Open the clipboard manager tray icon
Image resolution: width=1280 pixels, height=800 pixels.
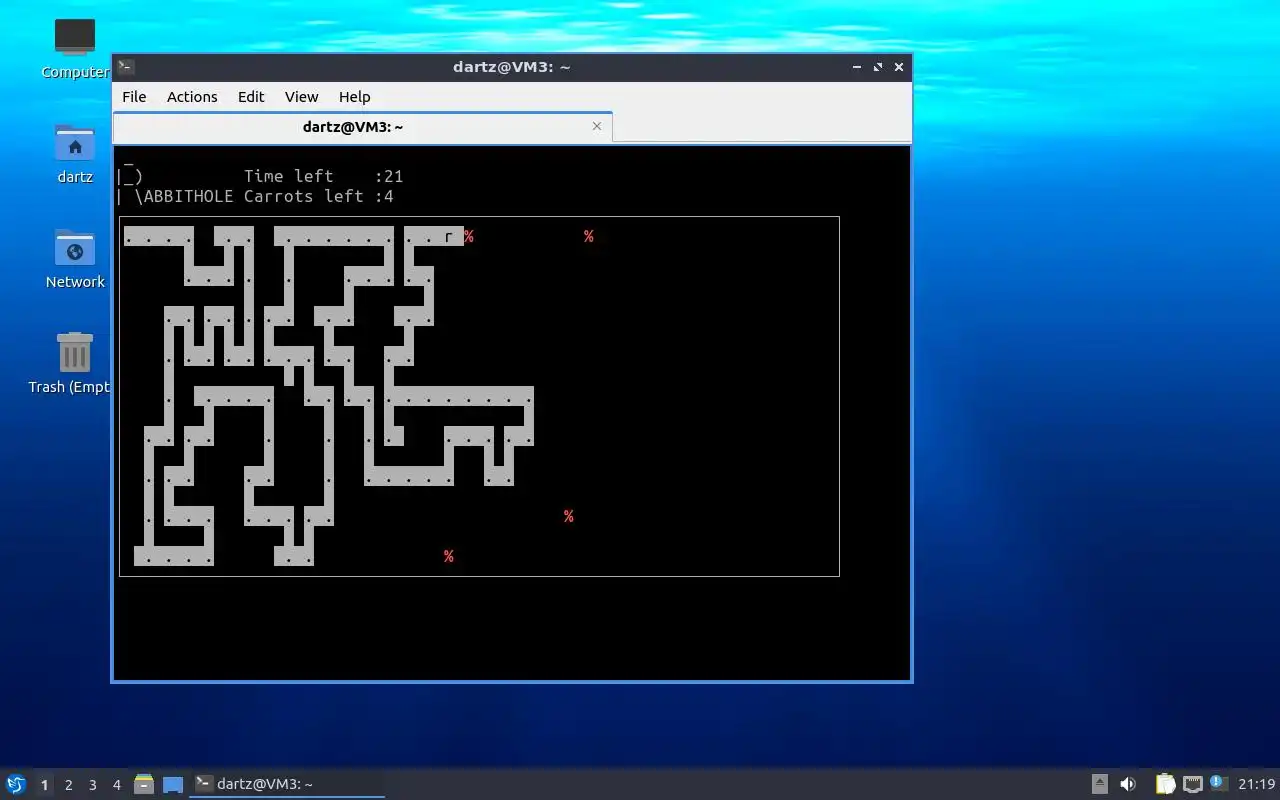click(x=1165, y=784)
